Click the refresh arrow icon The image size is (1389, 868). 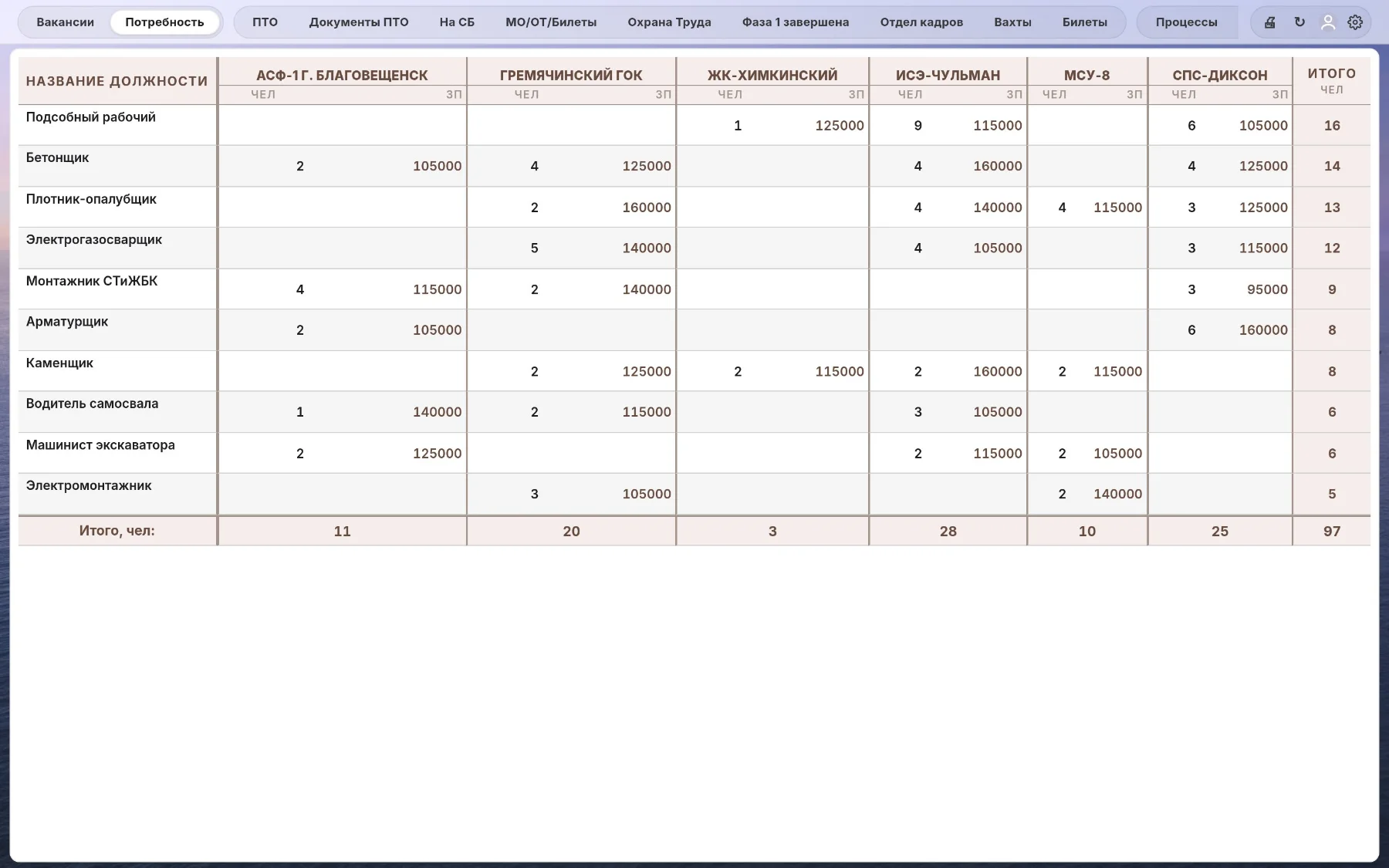click(1299, 22)
